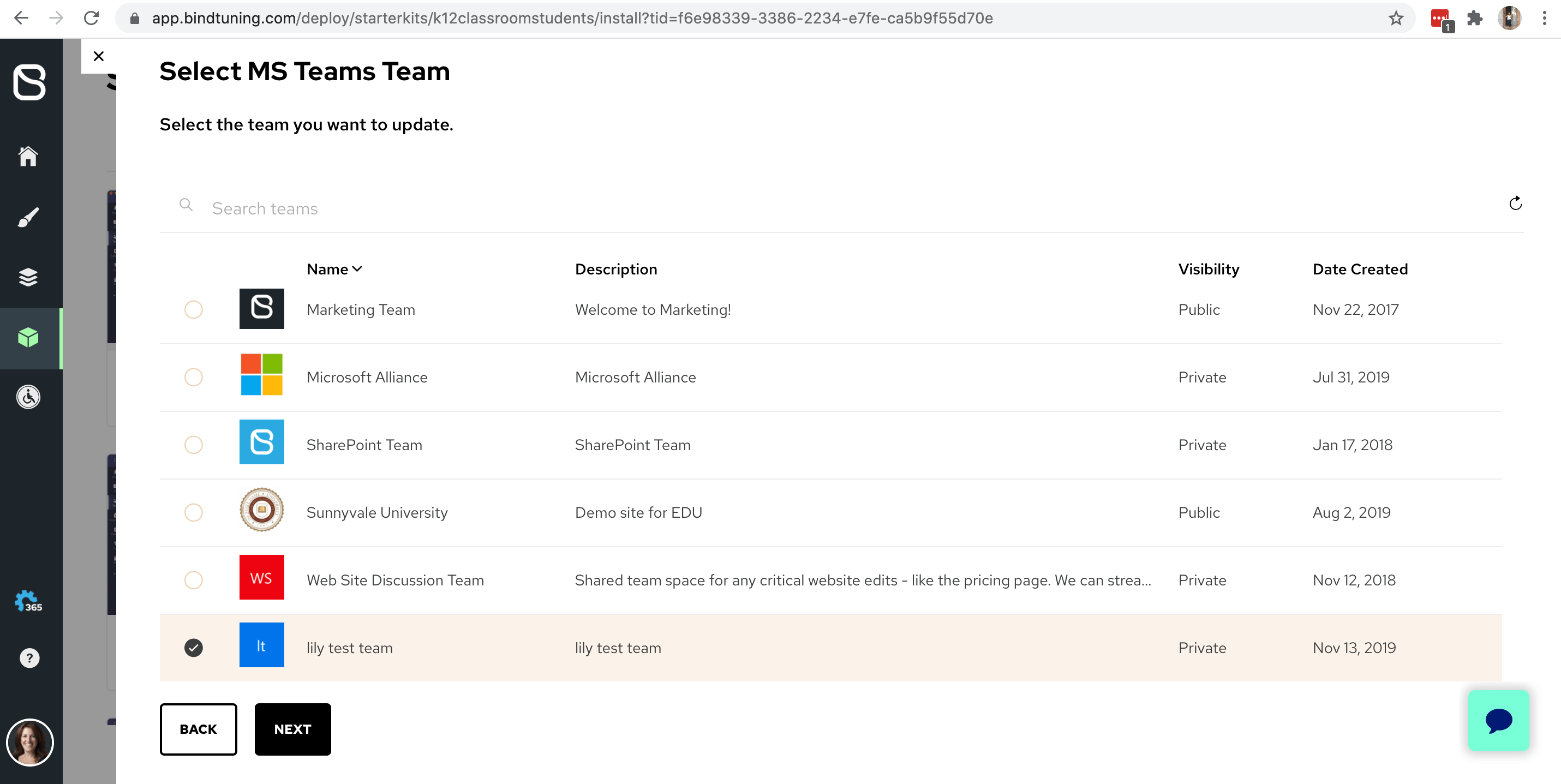Click 'Demo site for EDU' description

point(638,512)
